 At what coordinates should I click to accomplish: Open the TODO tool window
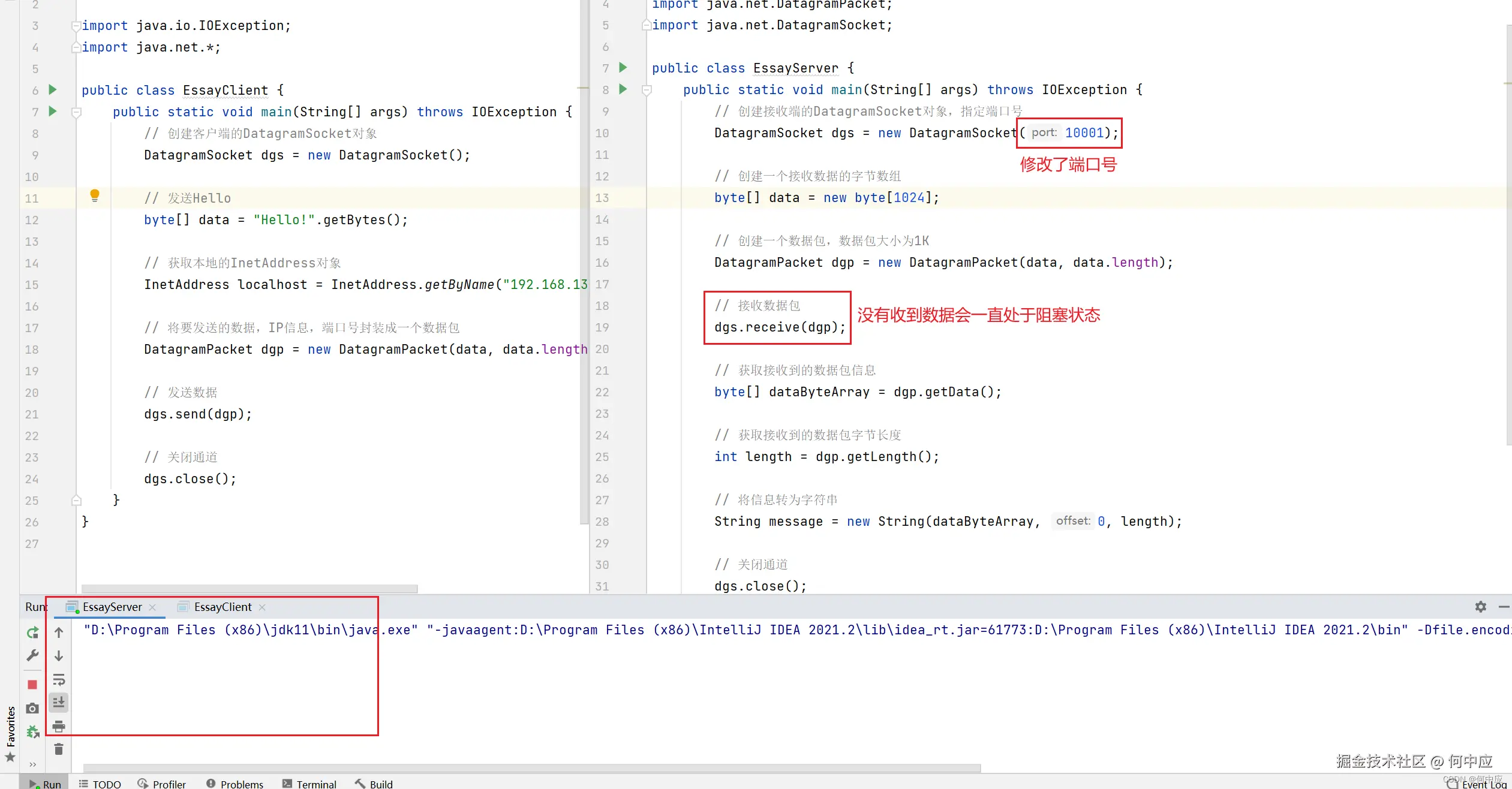100,784
